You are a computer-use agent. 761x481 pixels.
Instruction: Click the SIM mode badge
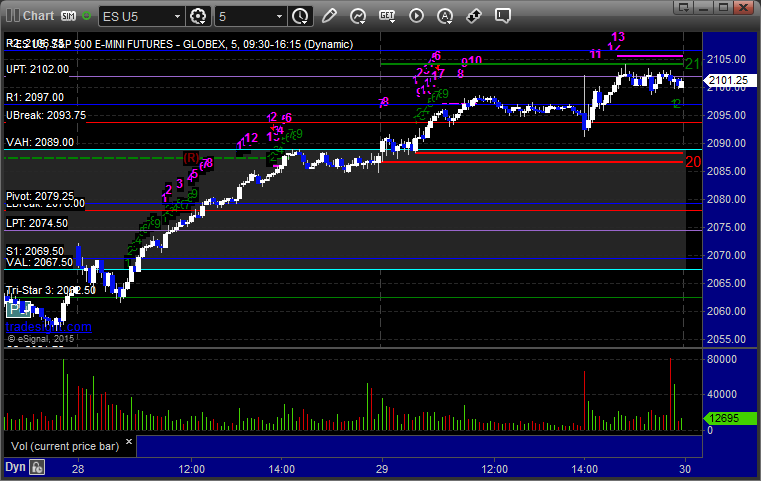[x=68, y=16]
